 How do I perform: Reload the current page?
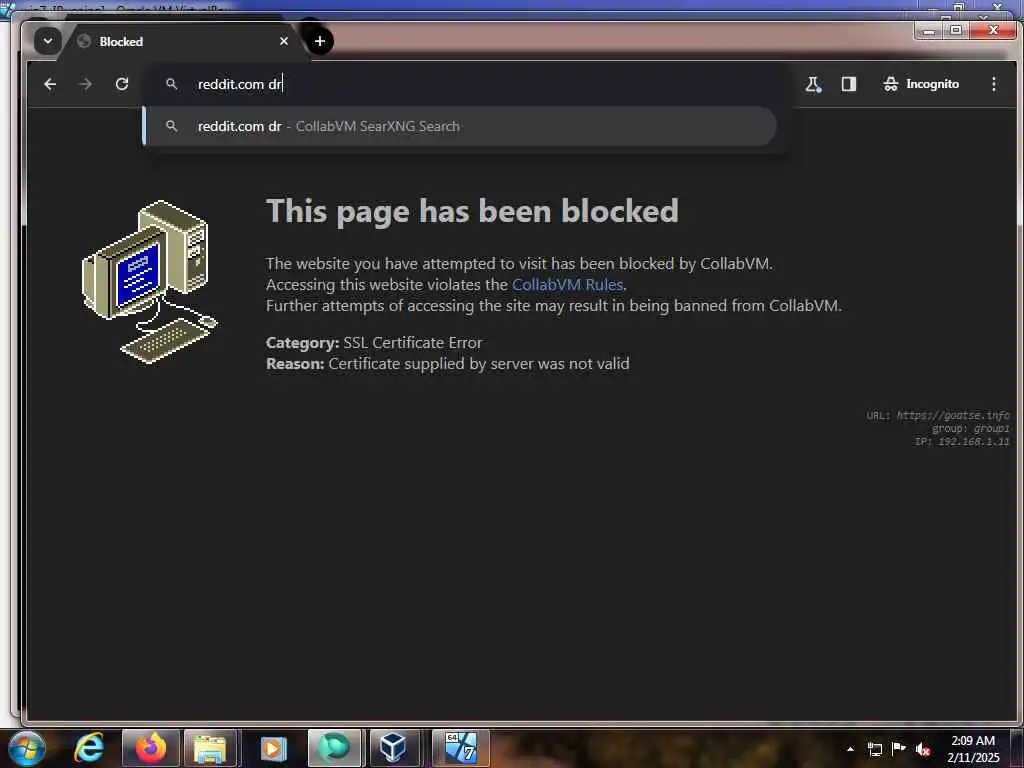[x=122, y=84]
